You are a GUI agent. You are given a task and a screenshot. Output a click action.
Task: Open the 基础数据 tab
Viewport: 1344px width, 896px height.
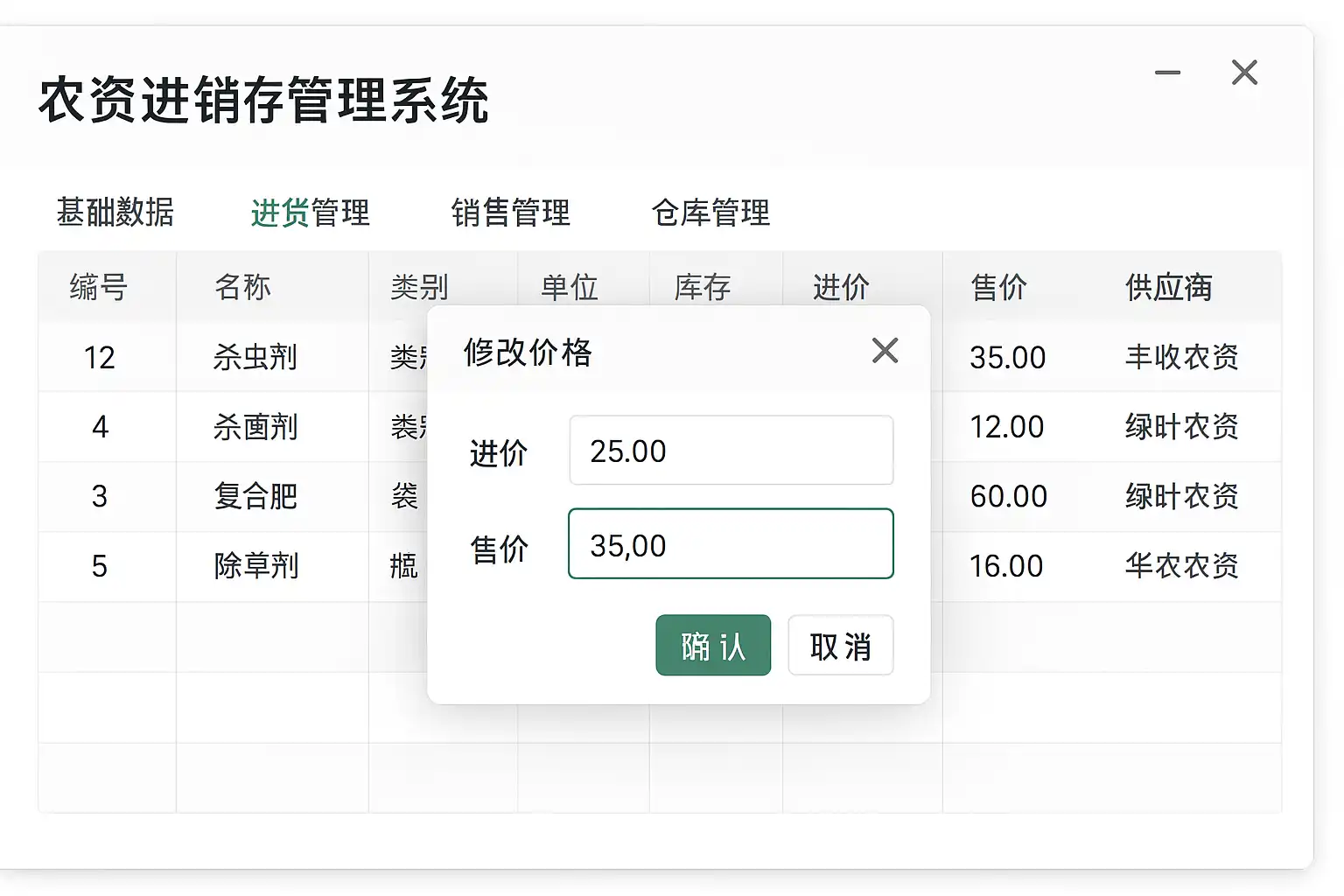(x=115, y=213)
